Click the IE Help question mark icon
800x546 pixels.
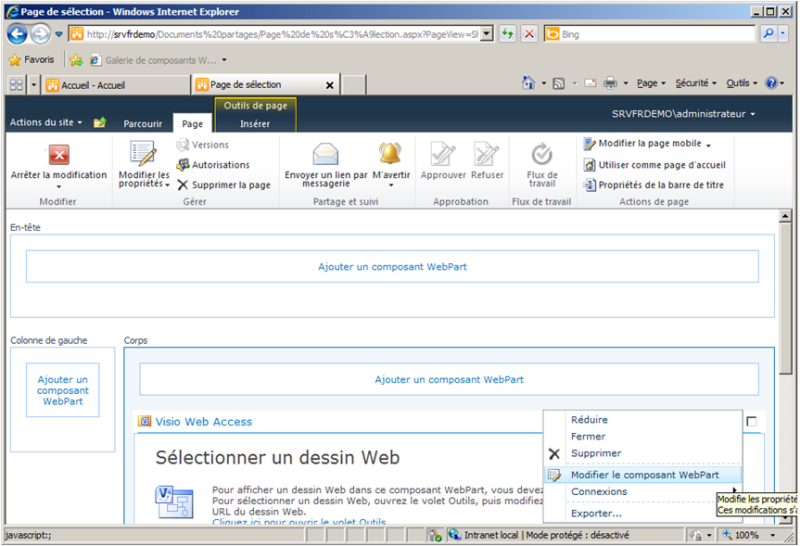coord(771,83)
